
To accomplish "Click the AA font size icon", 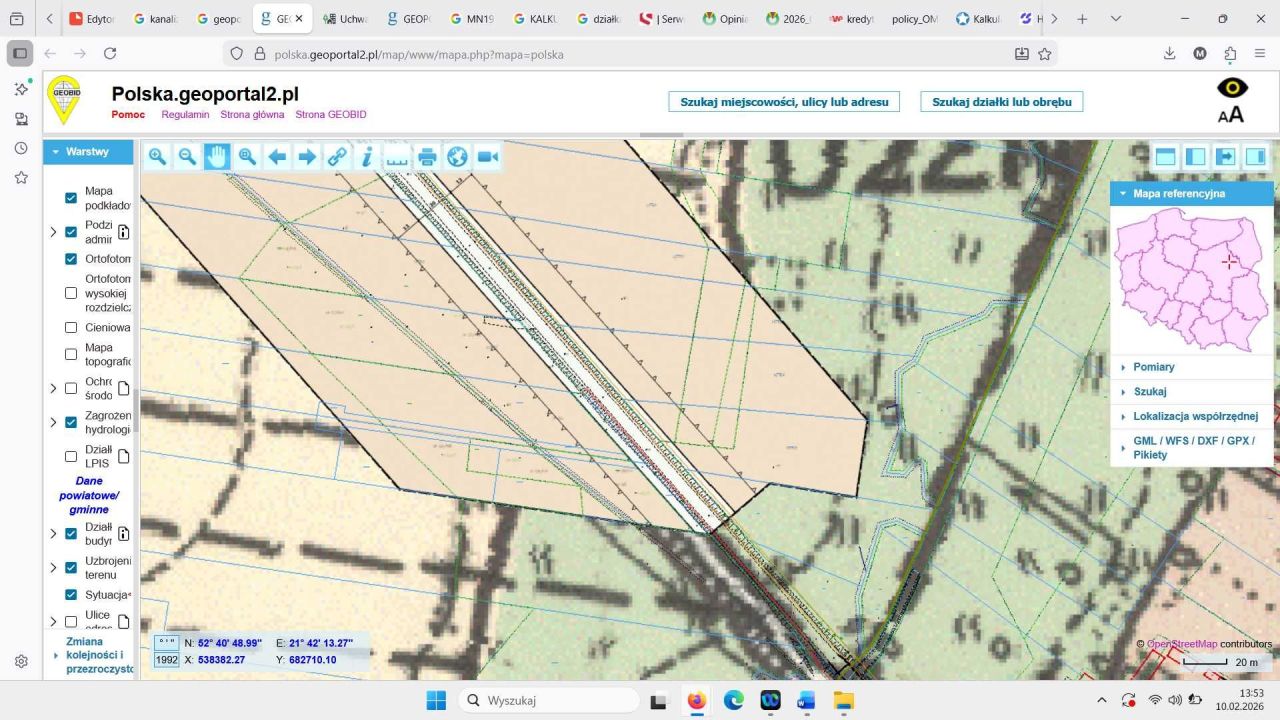I will (1231, 114).
